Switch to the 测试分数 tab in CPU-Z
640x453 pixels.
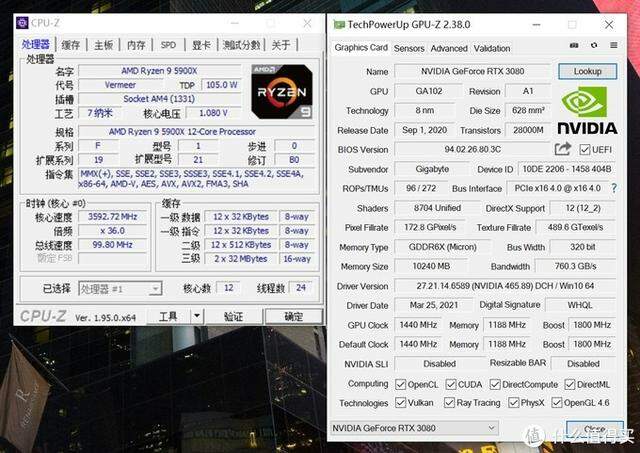point(242,45)
